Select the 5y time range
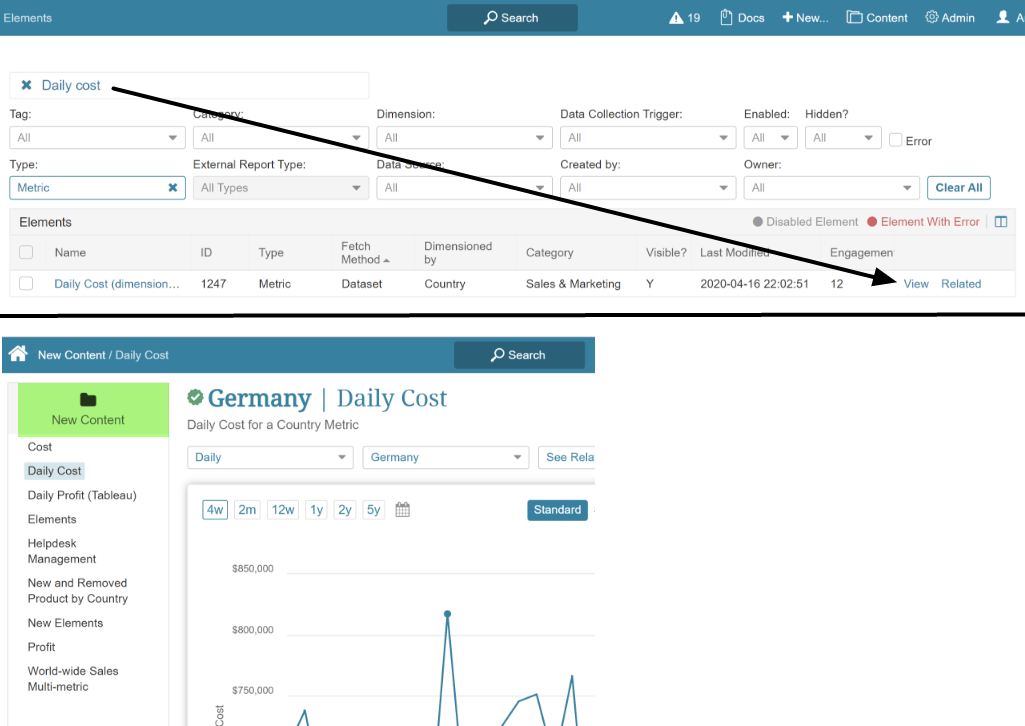 pyautogui.click(x=373, y=510)
